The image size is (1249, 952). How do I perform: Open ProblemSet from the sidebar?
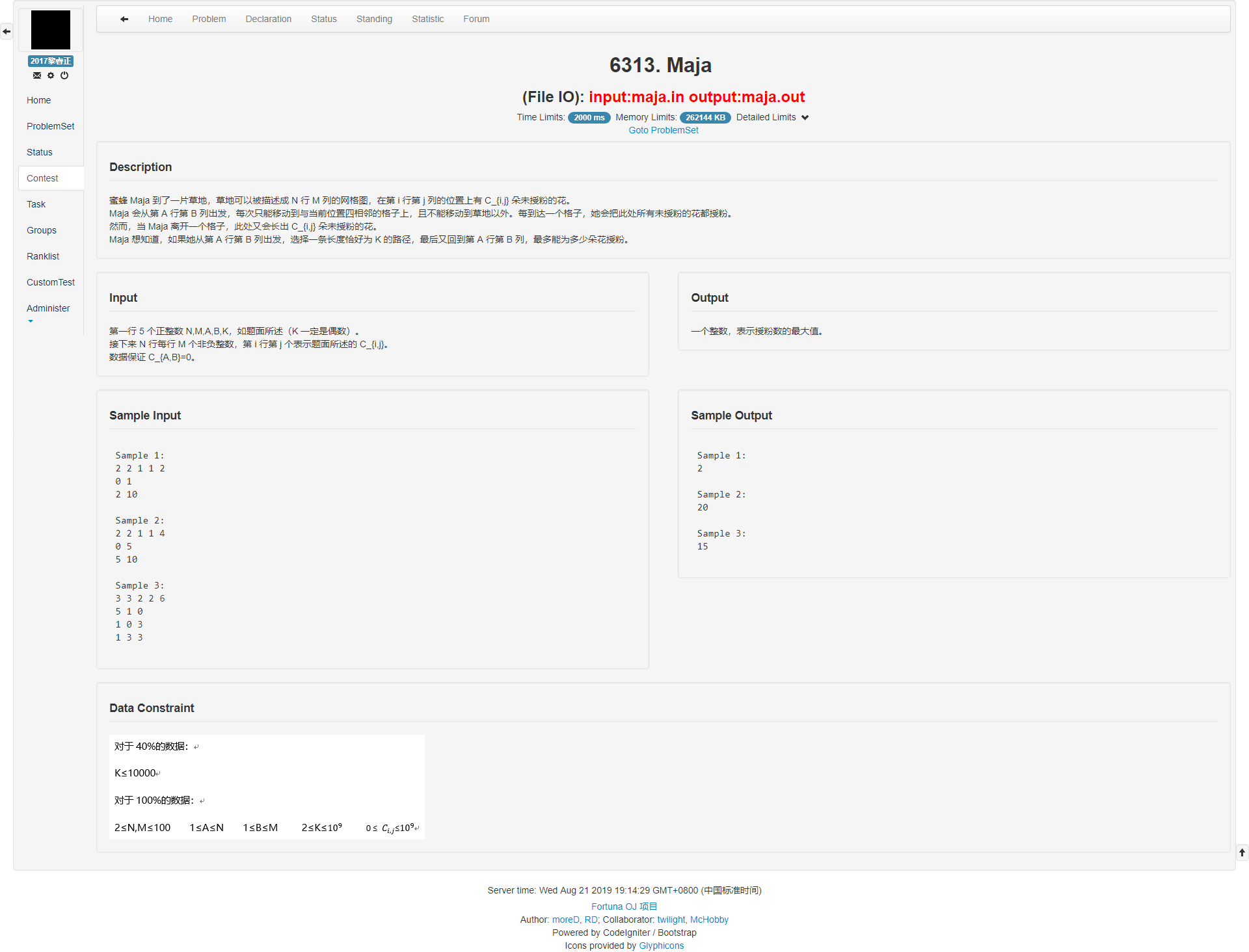[50, 126]
